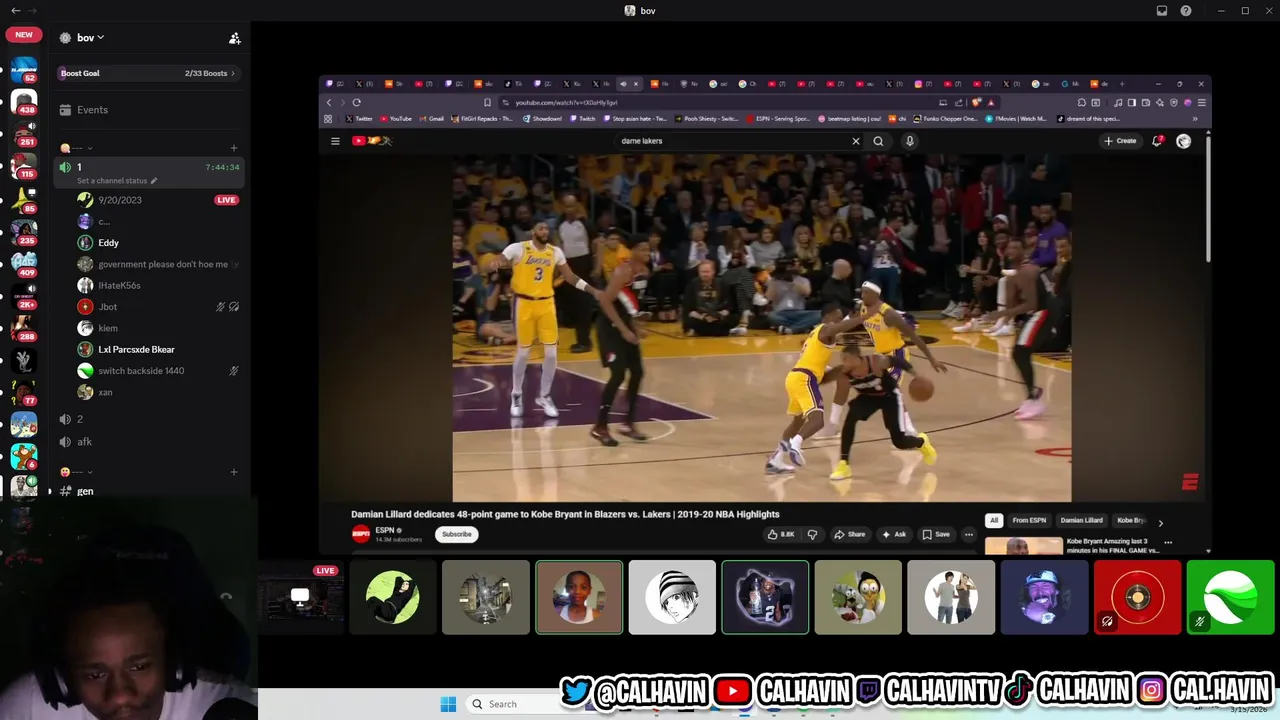Screen dimensions: 1280x720
Task: Like the ESPN video with thumbs up
Action: point(782,534)
